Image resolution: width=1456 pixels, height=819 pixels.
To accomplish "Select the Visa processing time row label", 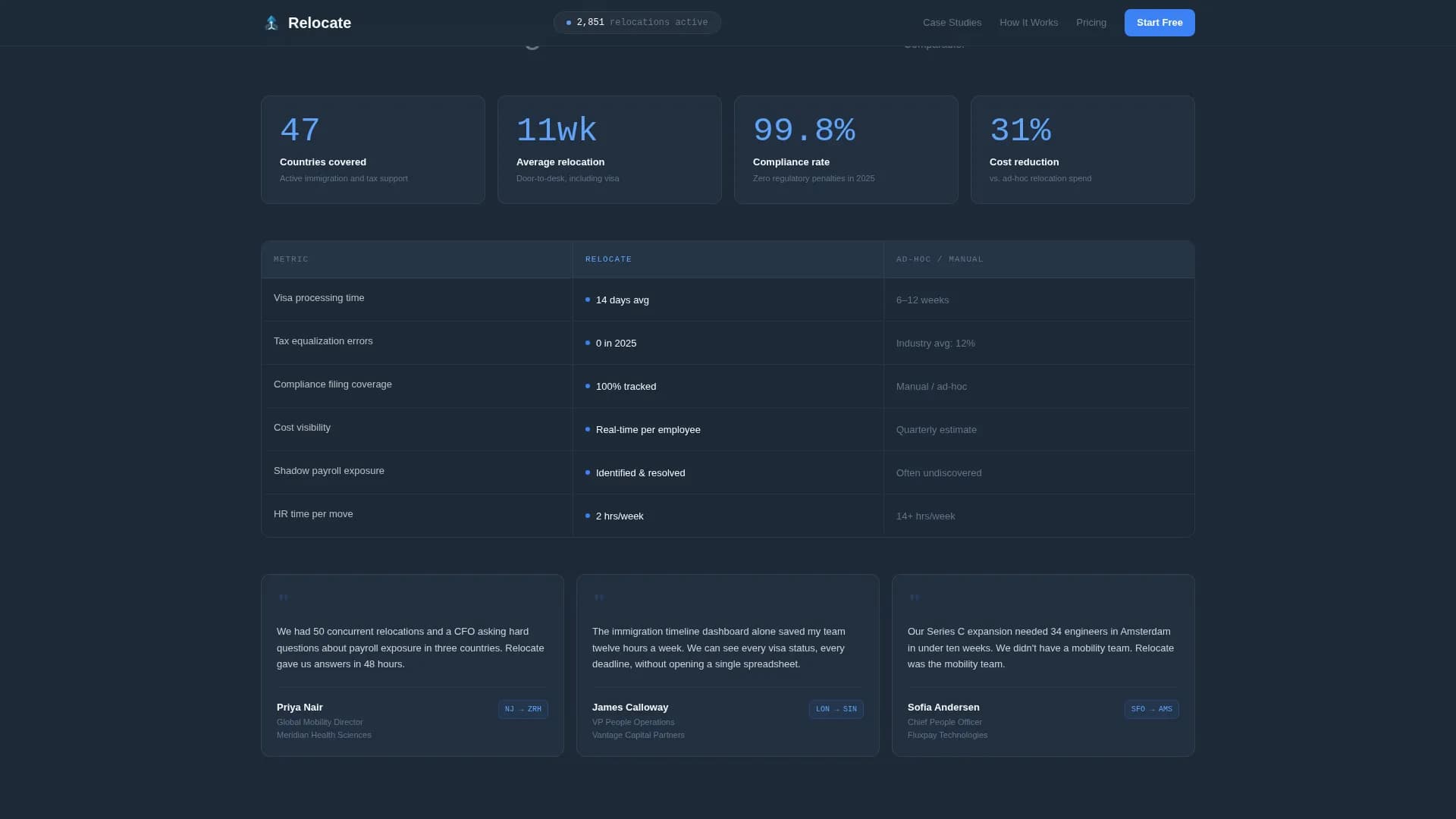I will coord(318,298).
